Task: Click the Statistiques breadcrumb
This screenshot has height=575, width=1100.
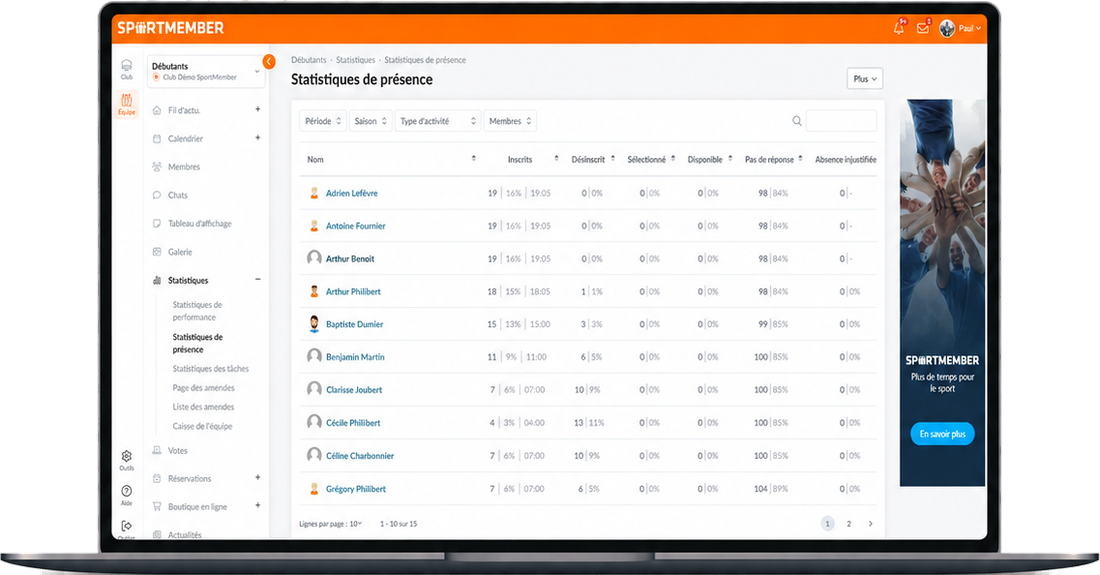Action: tap(355, 60)
